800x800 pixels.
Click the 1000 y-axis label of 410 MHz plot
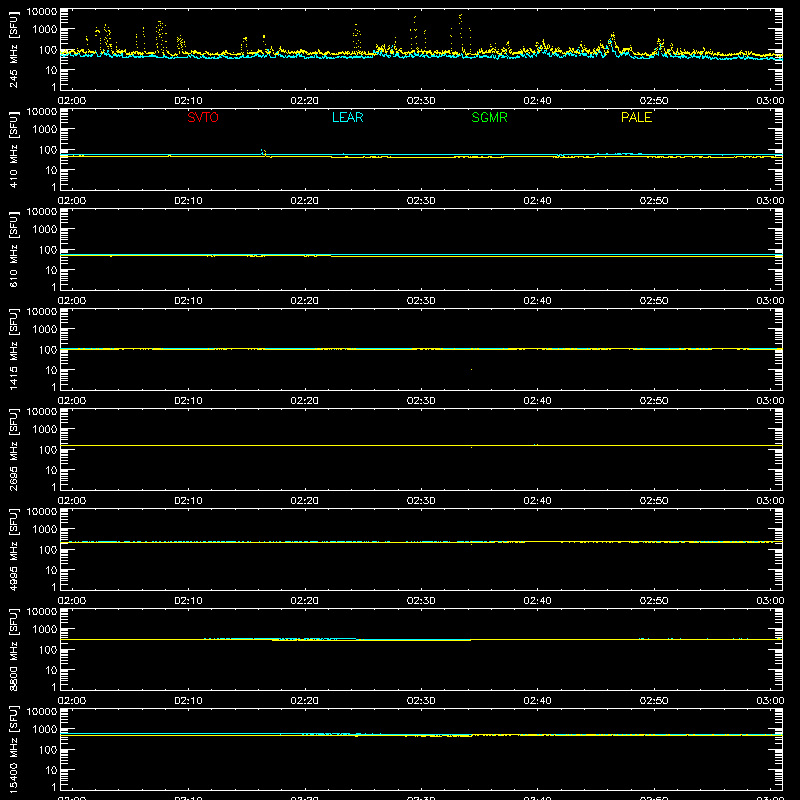45,130
